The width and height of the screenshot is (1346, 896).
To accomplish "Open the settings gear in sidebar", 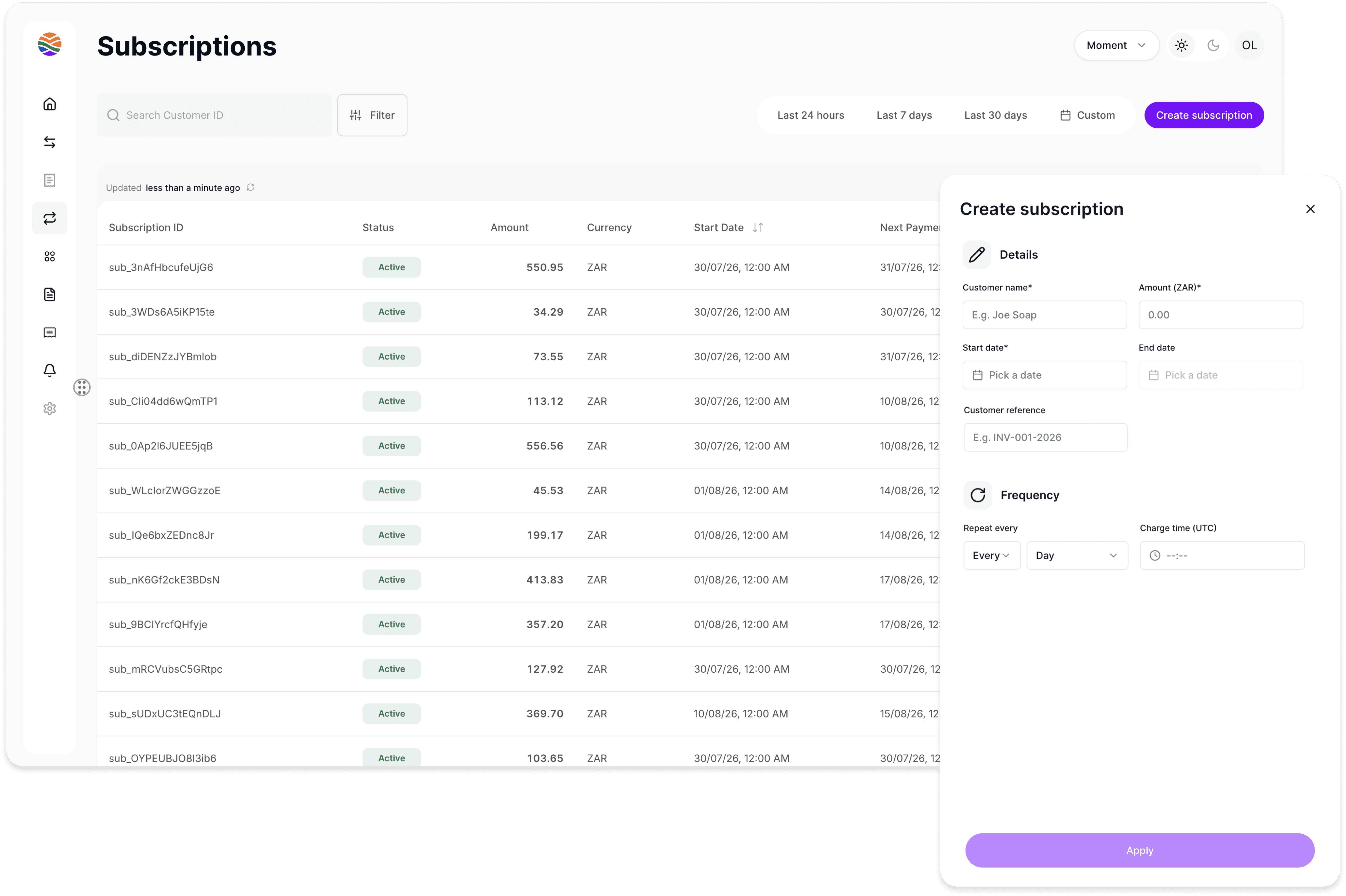I will tap(50, 408).
